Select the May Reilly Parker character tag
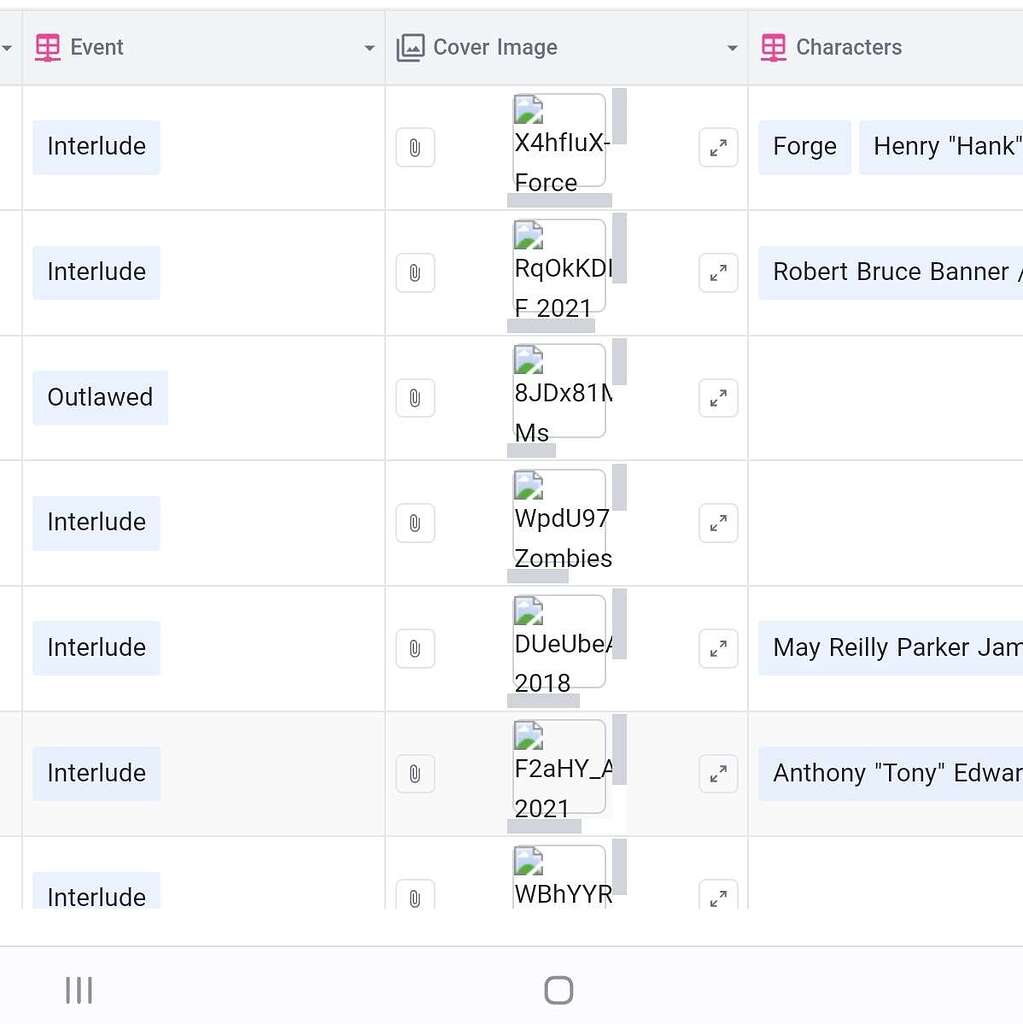Screen dimensions: 1023x1024 890,648
